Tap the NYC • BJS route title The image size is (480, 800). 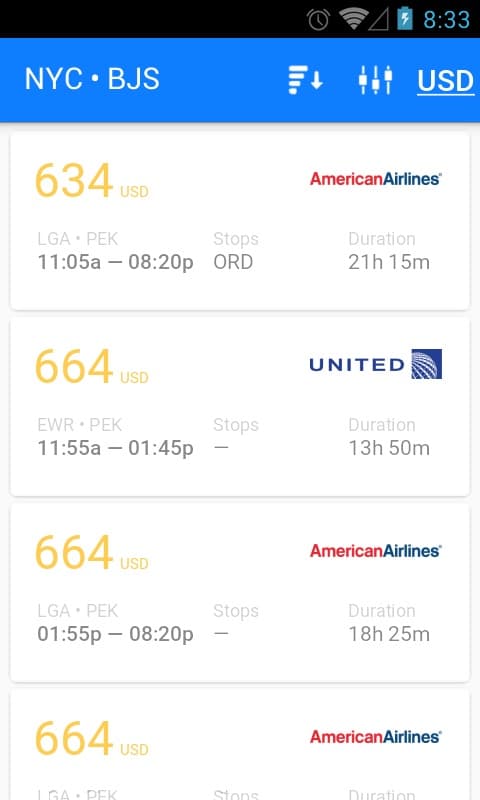pyautogui.click(x=92, y=79)
